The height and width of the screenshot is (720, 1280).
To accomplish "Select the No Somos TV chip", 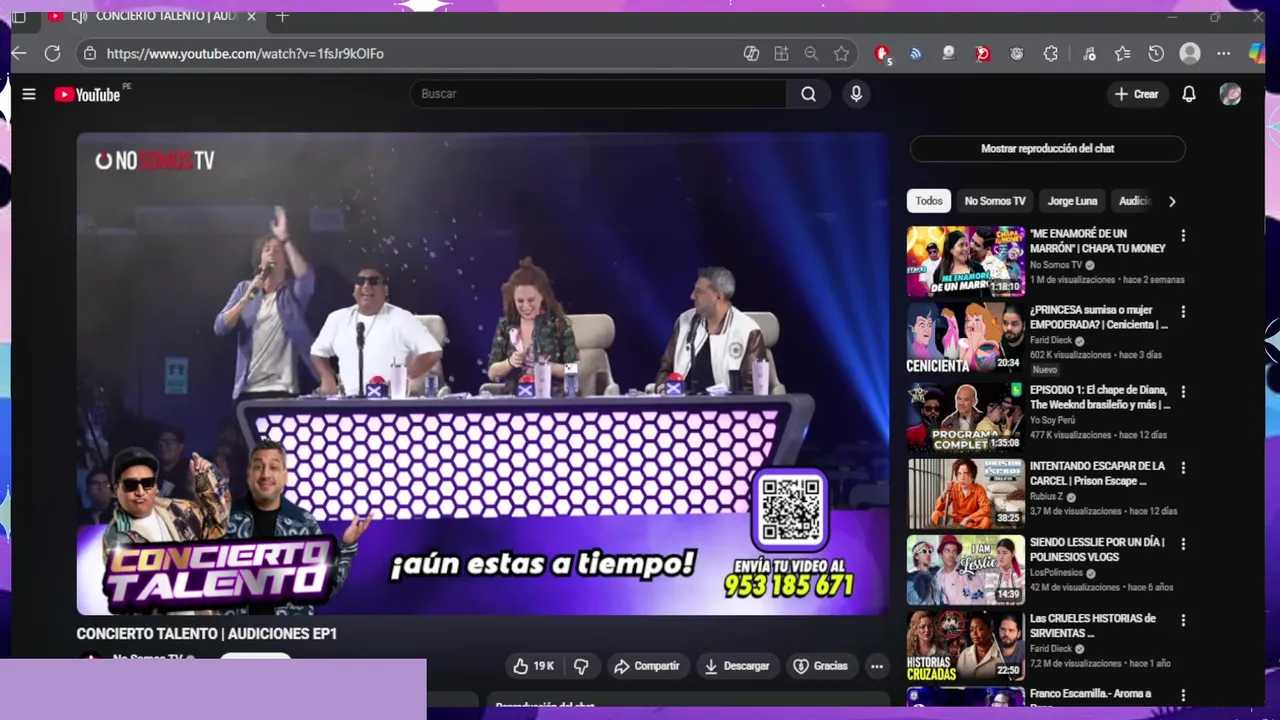I will (995, 201).
